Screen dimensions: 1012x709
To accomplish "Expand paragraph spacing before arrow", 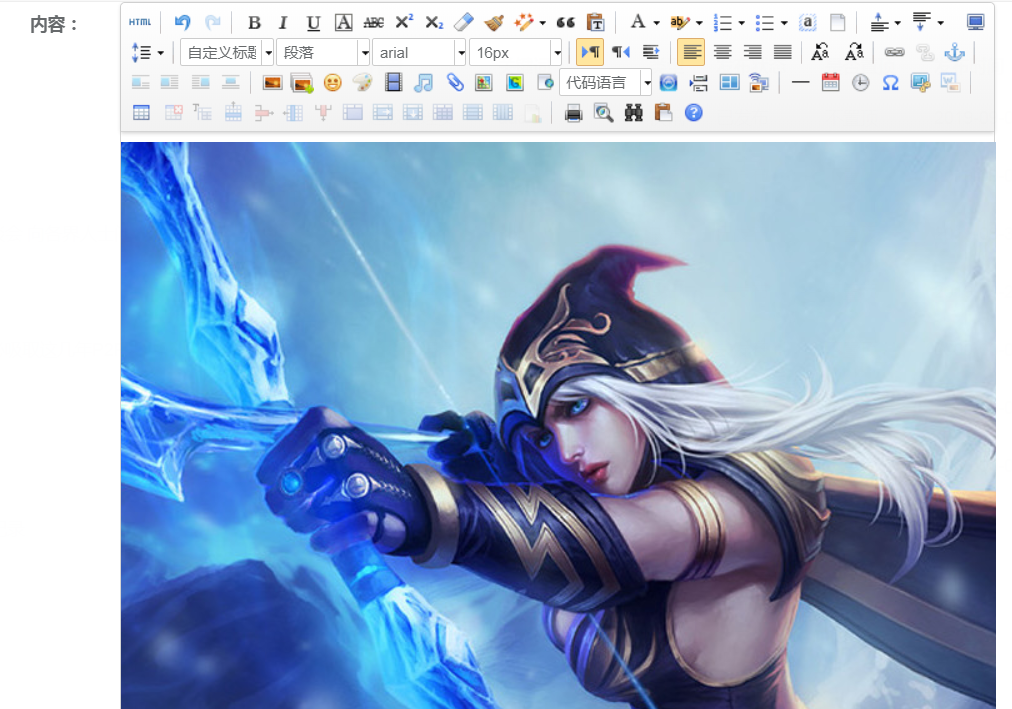I will 898,23.
